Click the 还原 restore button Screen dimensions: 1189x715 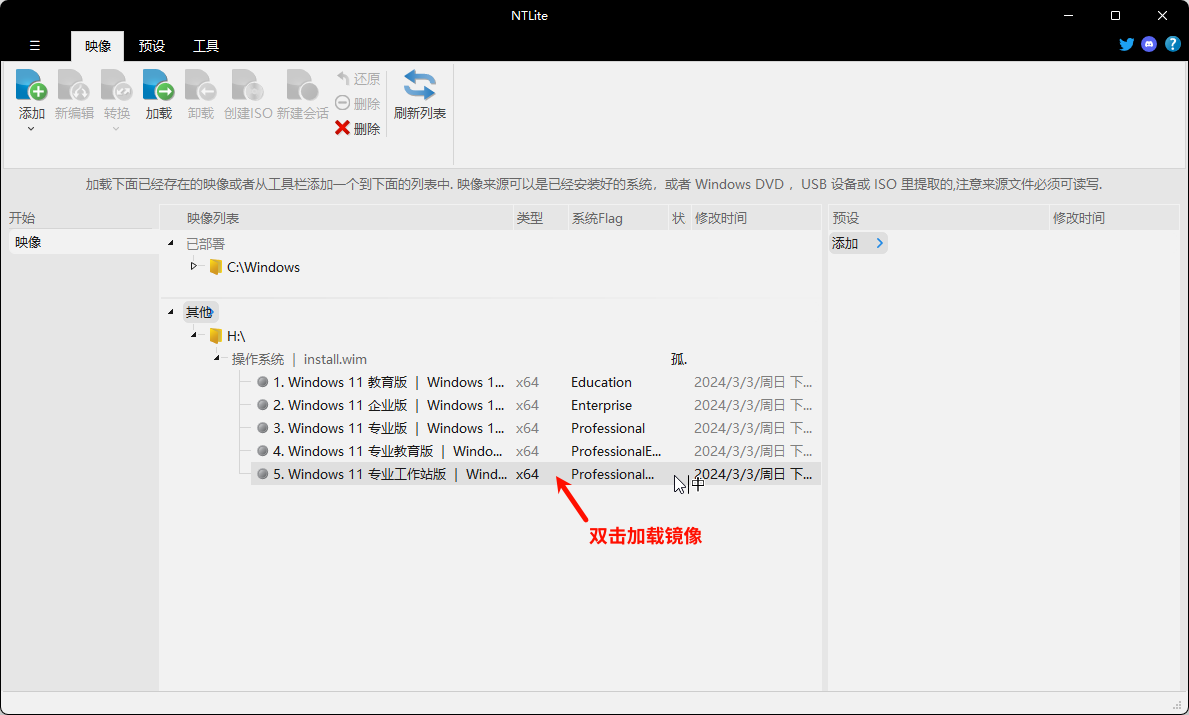[x=358, y=79]
